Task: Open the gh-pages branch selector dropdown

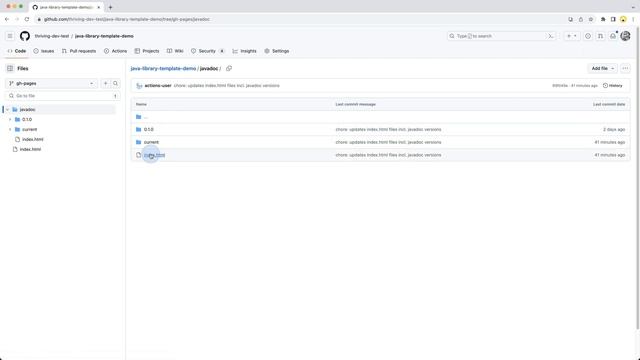Action: pos(51,83)
